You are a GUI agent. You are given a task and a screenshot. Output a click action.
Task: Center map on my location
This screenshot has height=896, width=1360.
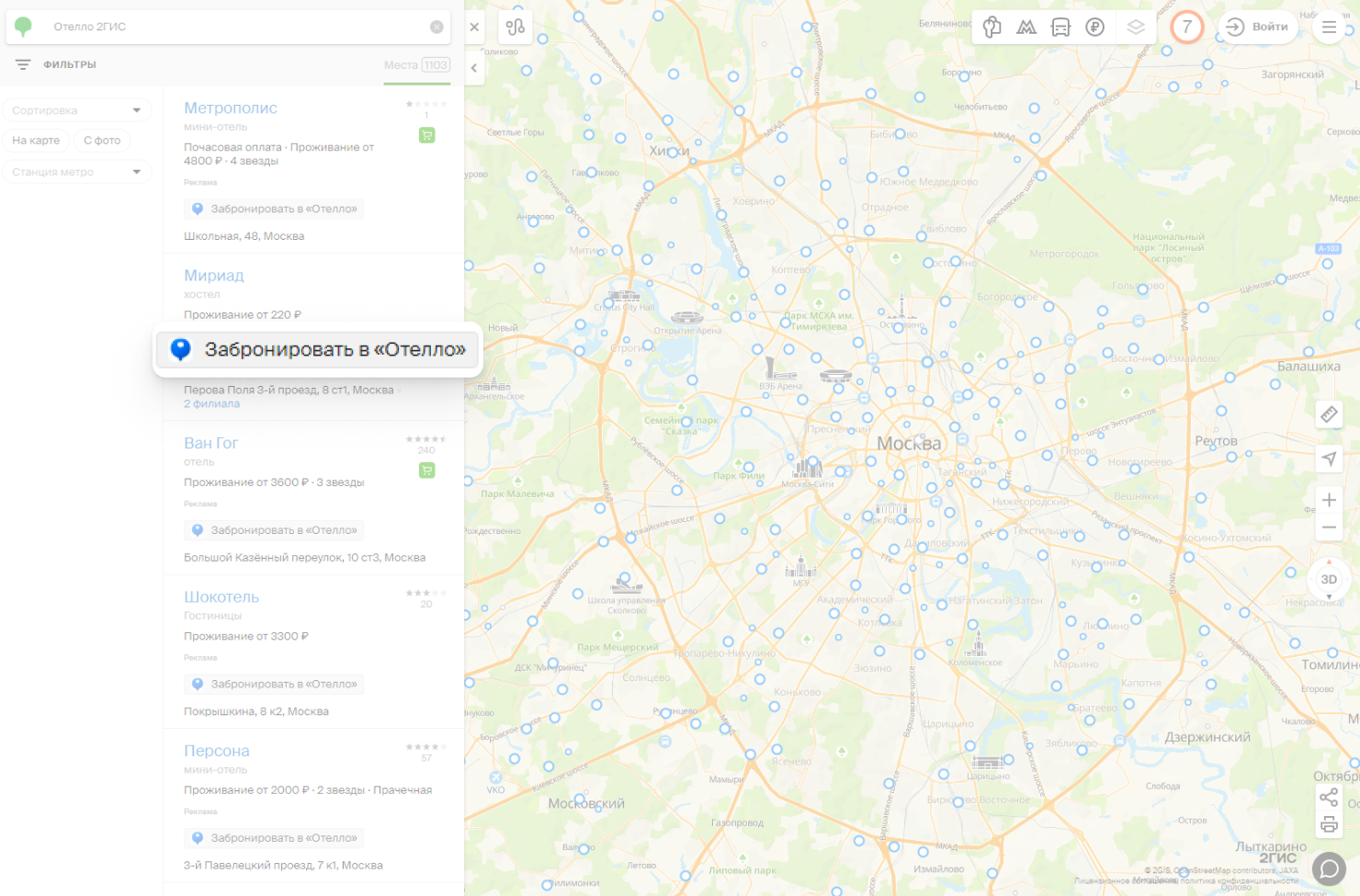click(x=1329, y=458)
